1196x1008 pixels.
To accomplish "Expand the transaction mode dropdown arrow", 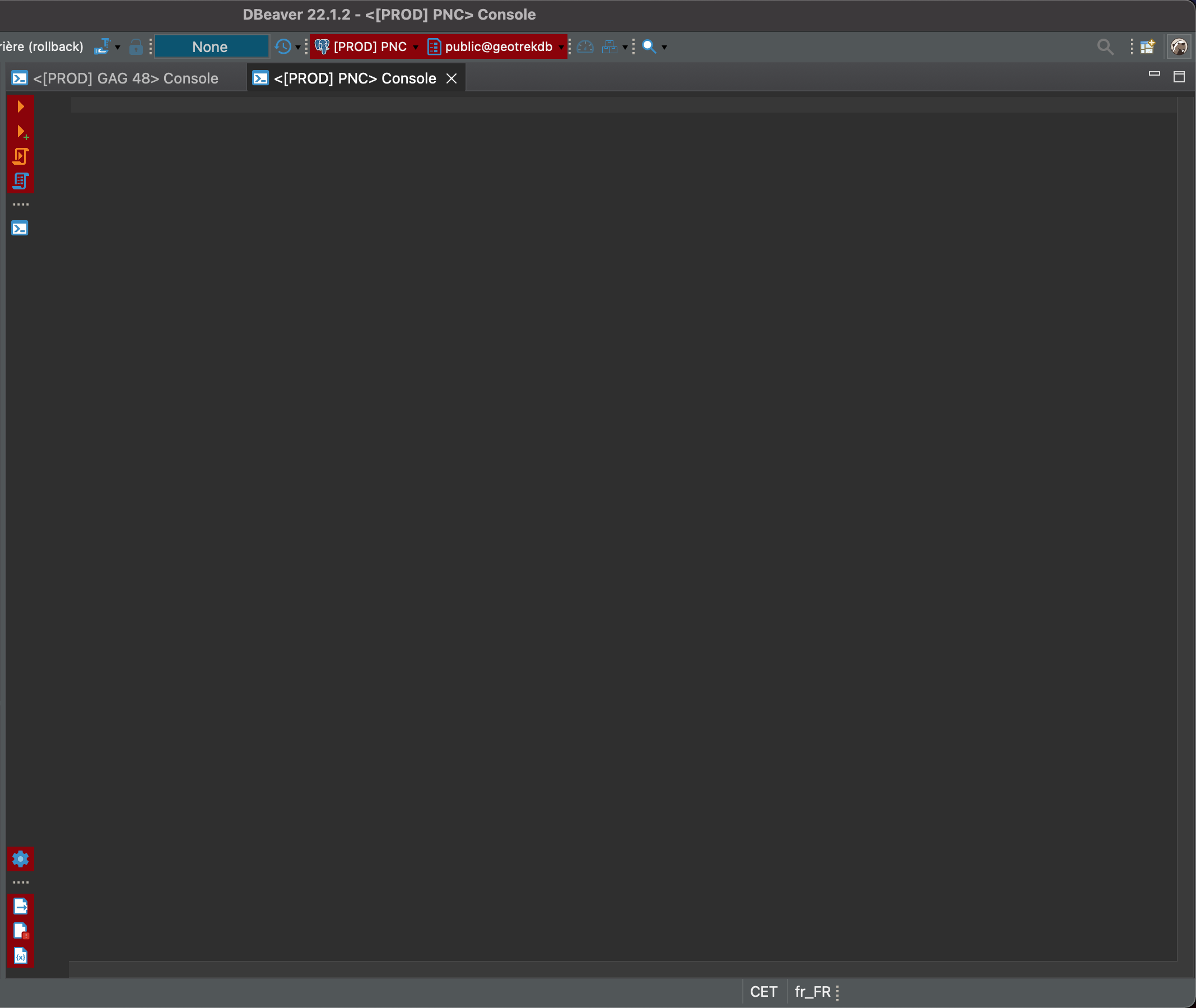I will click(x=118, y=47).
